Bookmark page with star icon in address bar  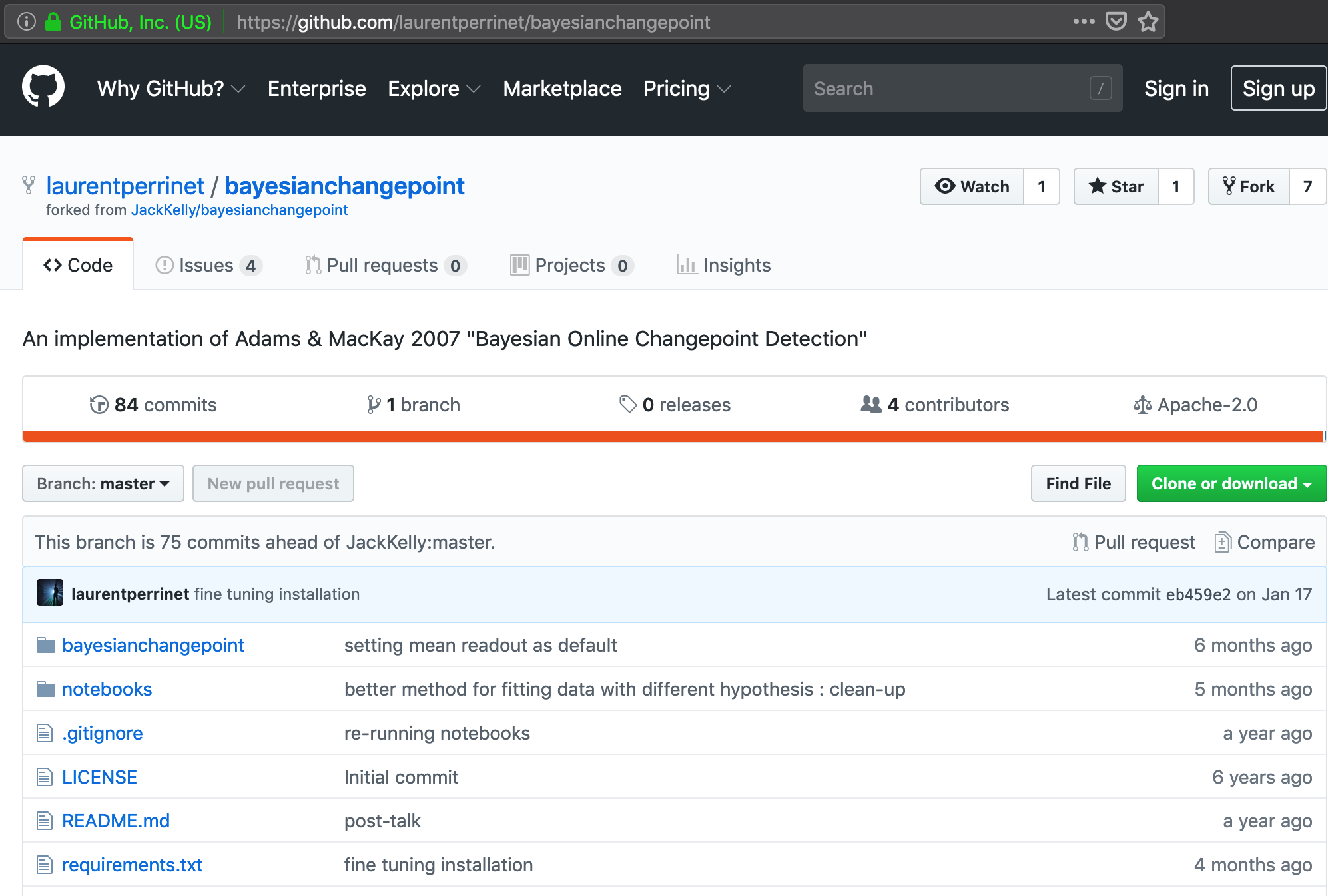tap(1148, 22)
